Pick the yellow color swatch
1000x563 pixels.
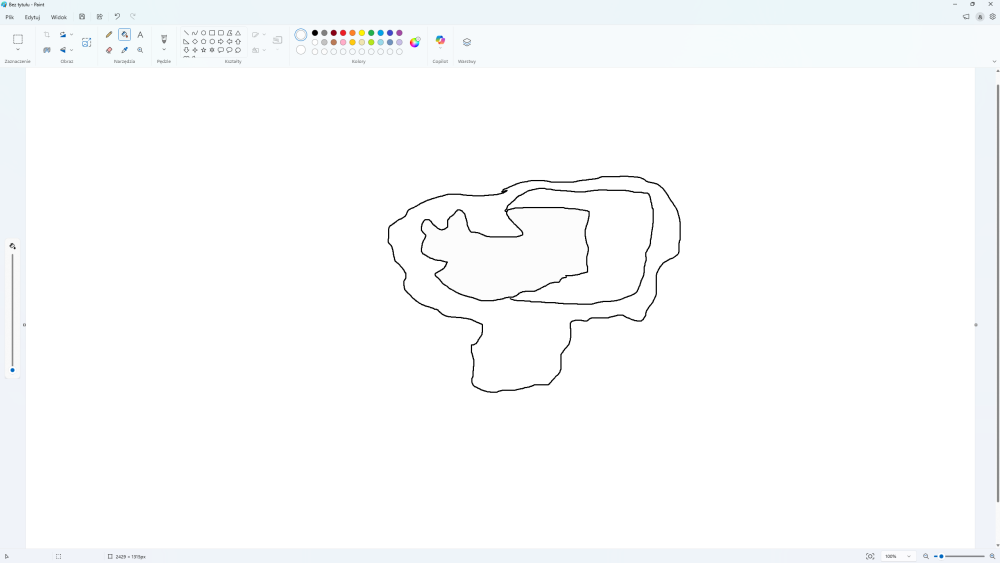(362, 33)
